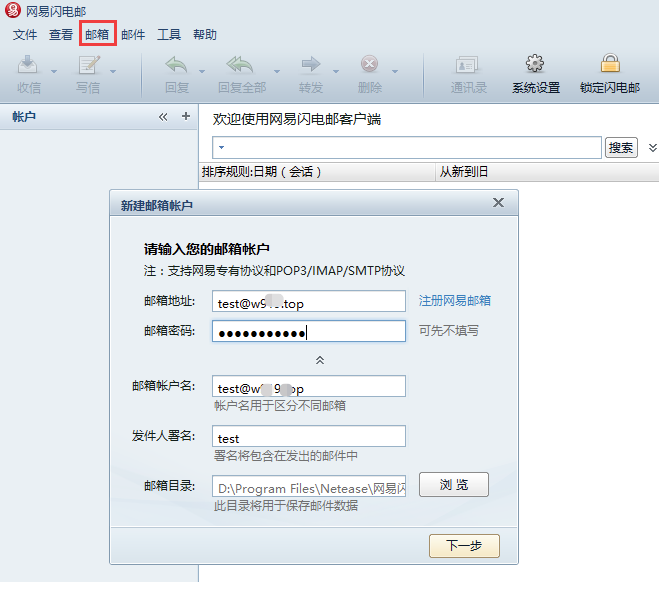Collapse the Accounts (帐户) panel with double-chevron
662x593 pixels.
[x=163, y=117]
